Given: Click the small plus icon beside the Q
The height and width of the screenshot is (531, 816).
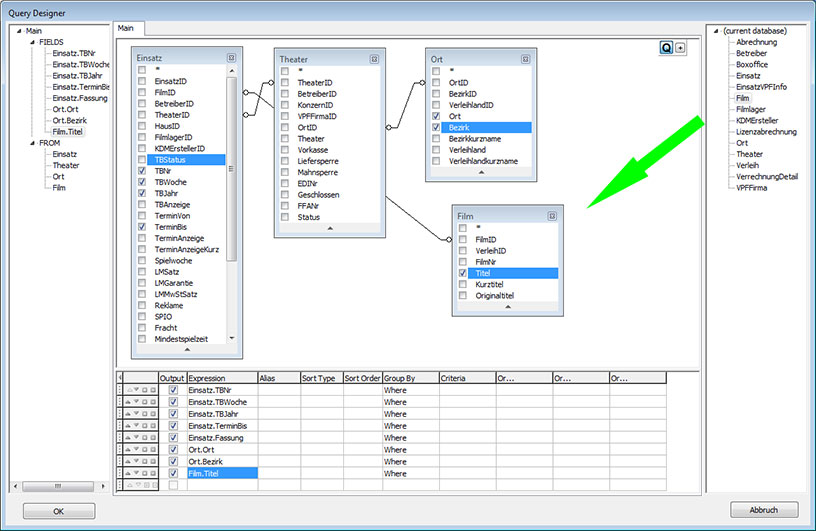Looking at the screenshot, I should coord(681,47).
